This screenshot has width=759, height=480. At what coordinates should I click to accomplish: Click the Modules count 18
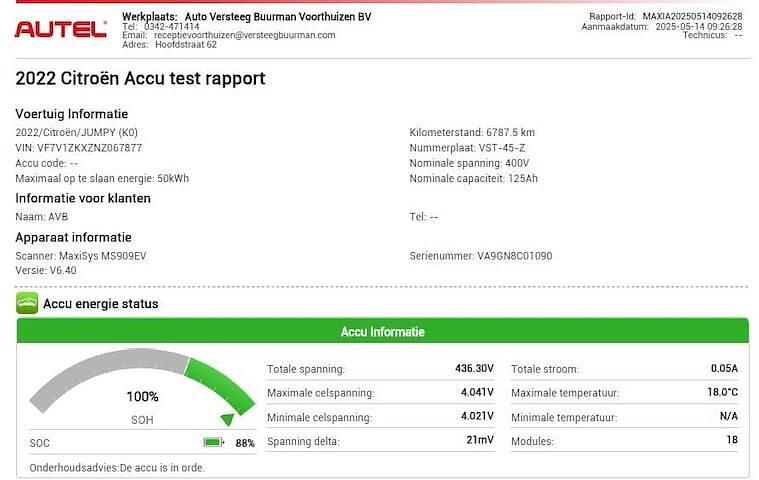point(731,441)
